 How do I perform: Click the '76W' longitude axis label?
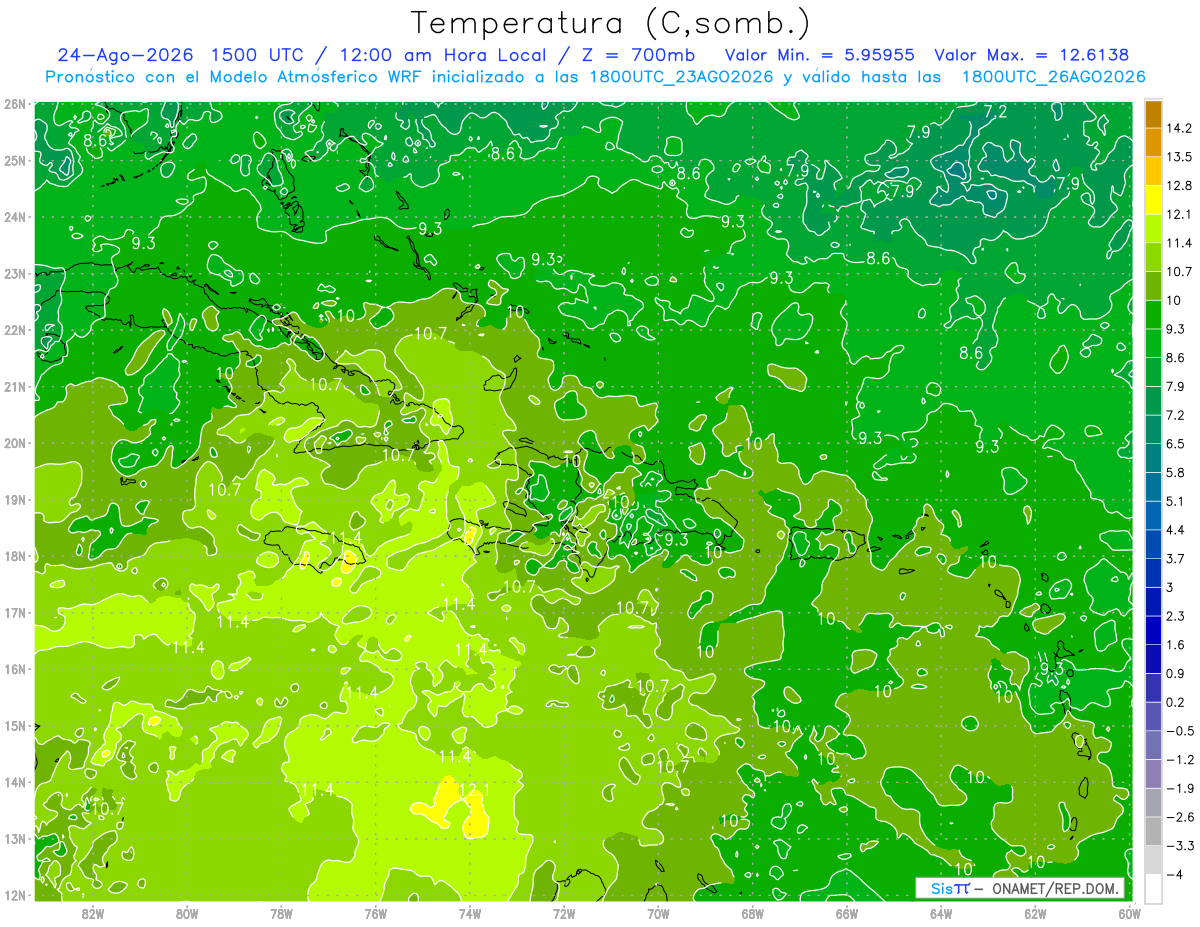tap(375, 913)
